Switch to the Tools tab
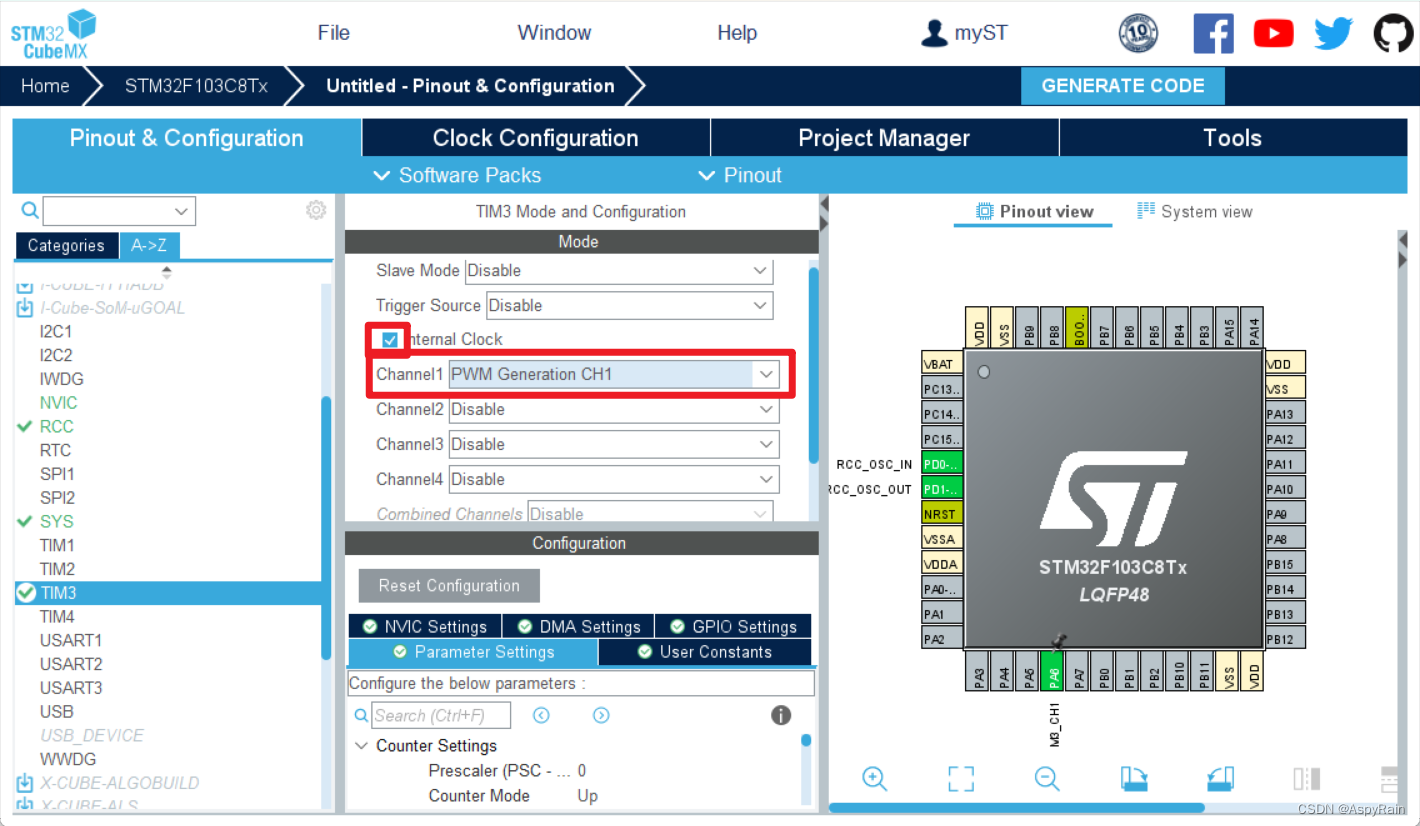The image size is (1420, 826). pos(1232,138)
